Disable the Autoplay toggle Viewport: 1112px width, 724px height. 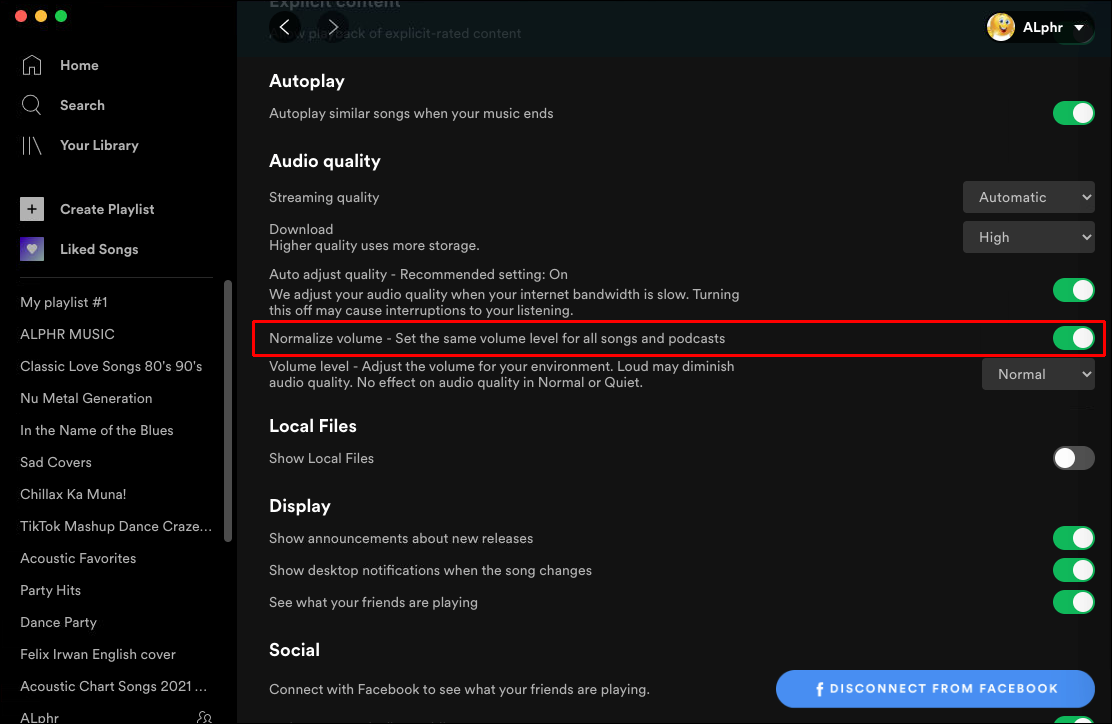(x=1073, y=113)
